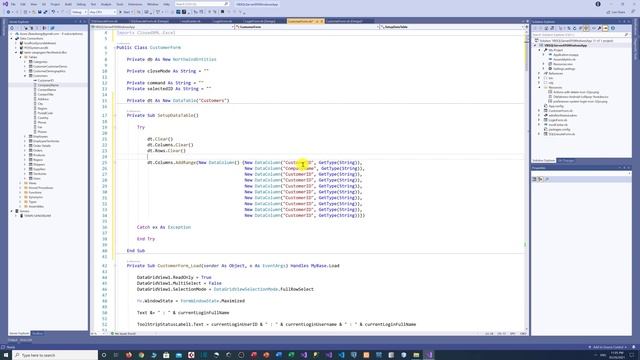Click the Save All toolbar icon

tap(45, 12)
